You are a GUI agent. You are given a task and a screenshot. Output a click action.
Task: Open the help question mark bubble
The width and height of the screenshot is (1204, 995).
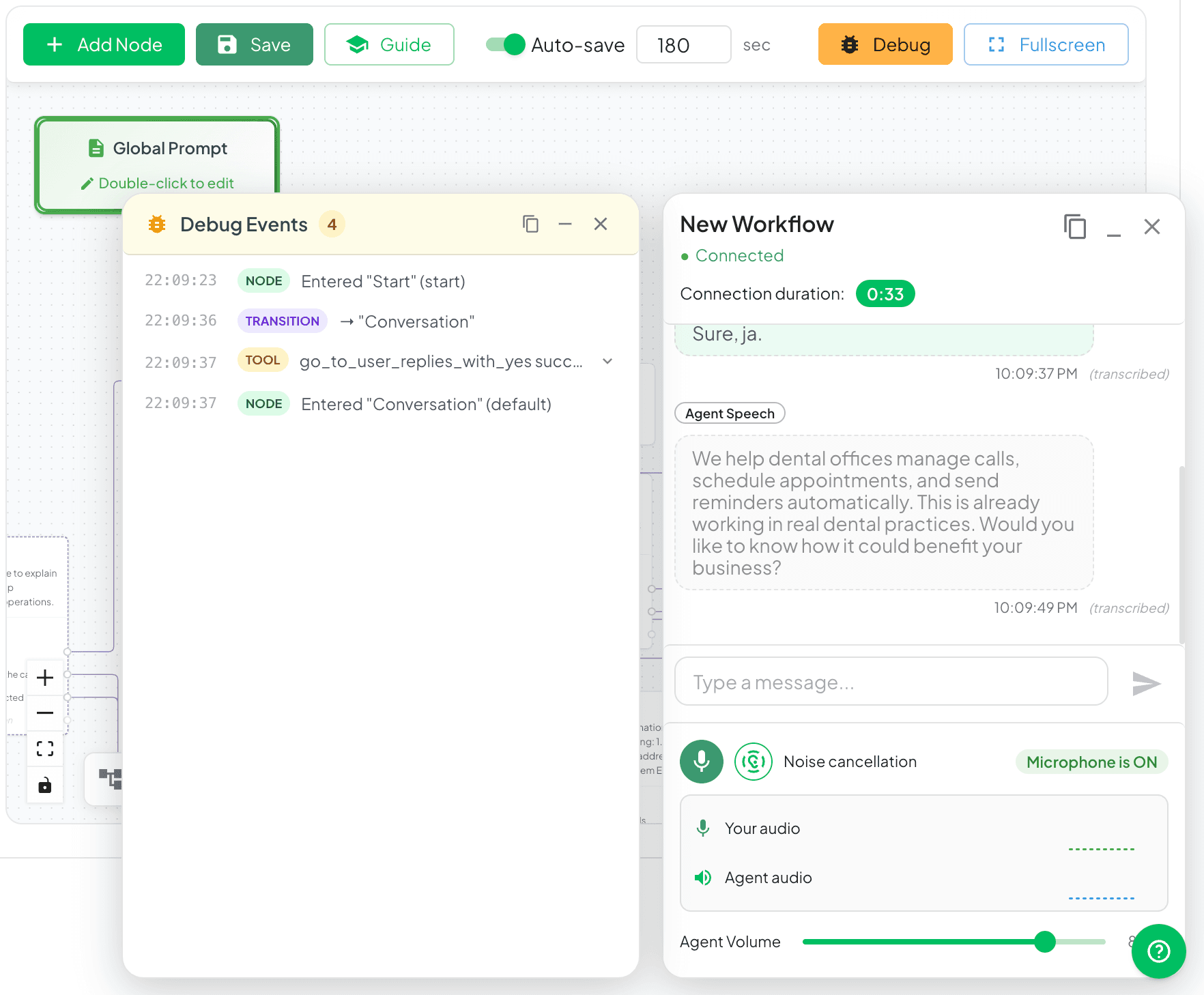(x=1158, y=951)
